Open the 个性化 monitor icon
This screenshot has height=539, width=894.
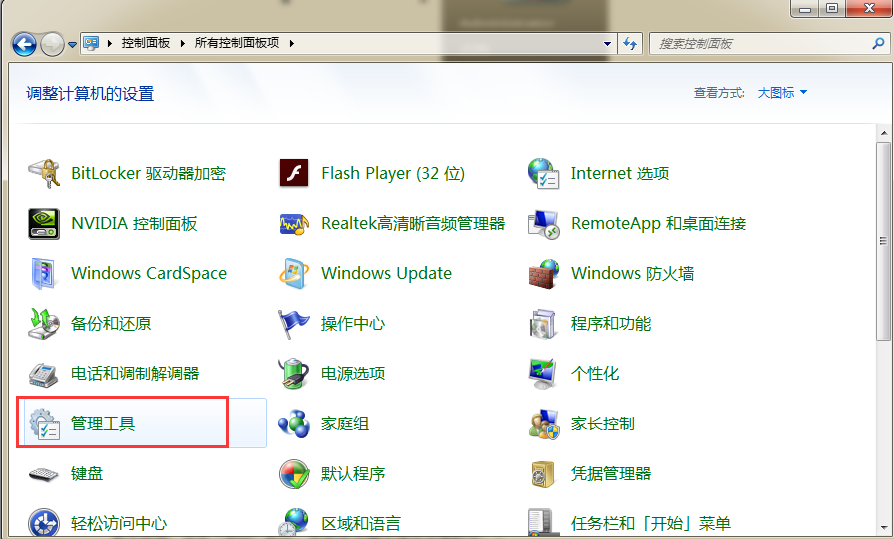point(543,374)
